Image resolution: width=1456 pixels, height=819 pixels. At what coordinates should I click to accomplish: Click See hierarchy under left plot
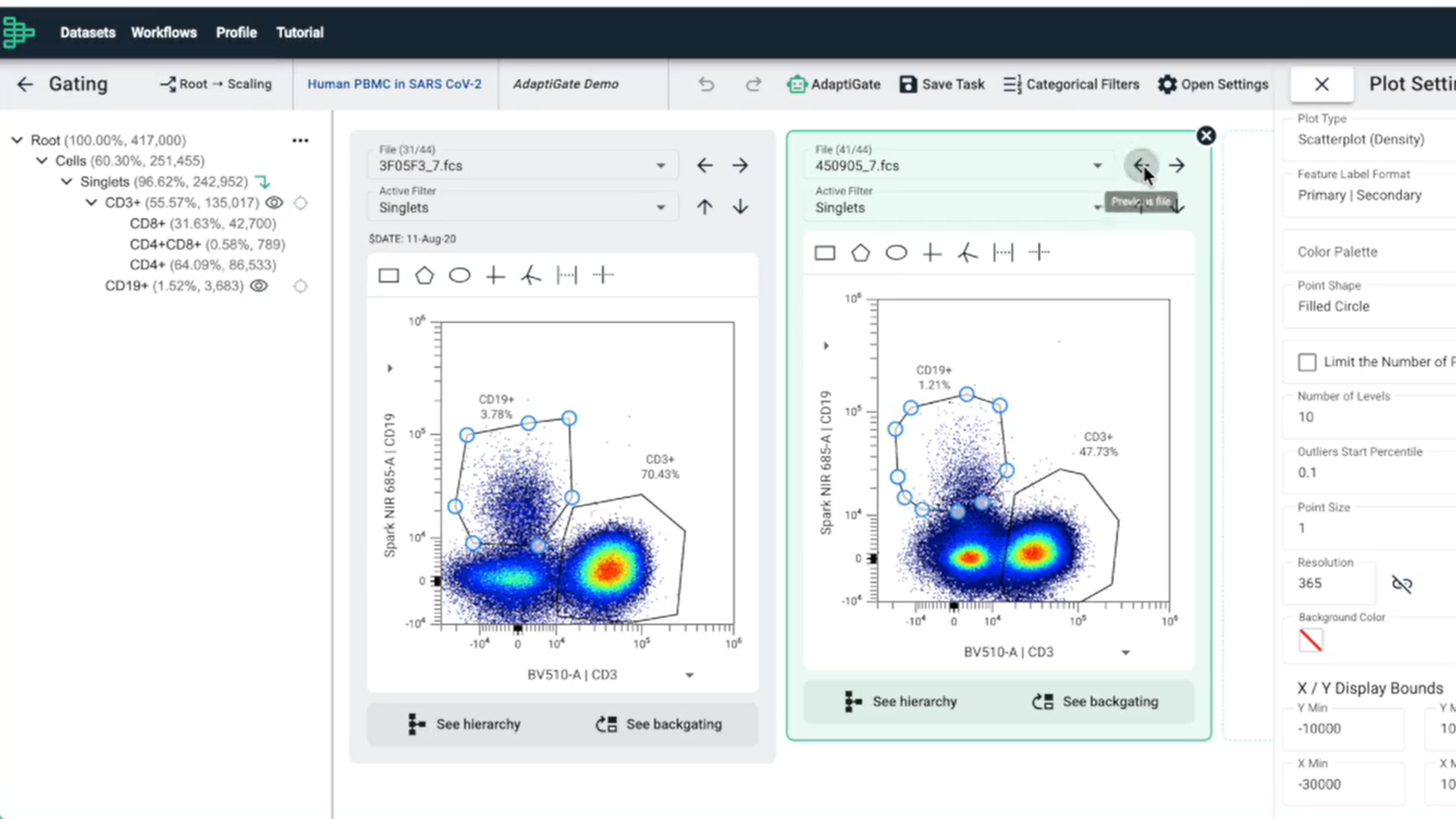pyautogui.click(x=464, y=724)
